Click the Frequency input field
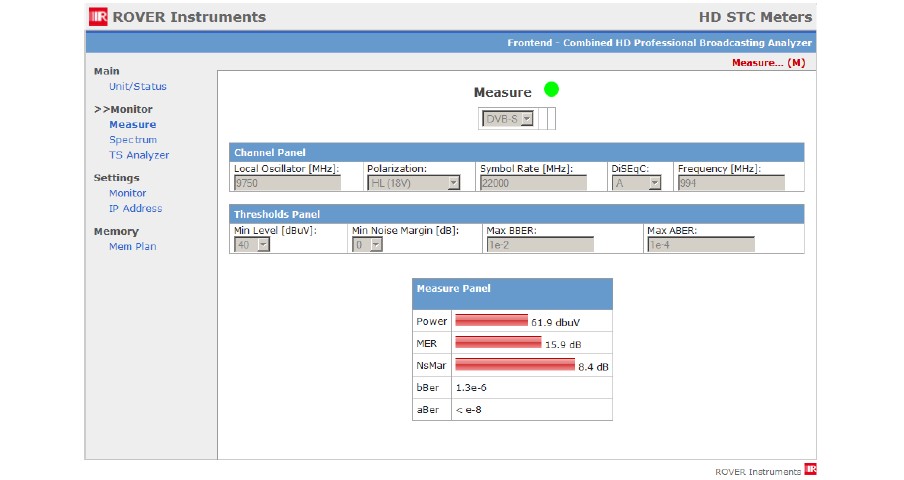Image resolution: width=904 pixels, height=480 pixels. (x=731, y=183)
